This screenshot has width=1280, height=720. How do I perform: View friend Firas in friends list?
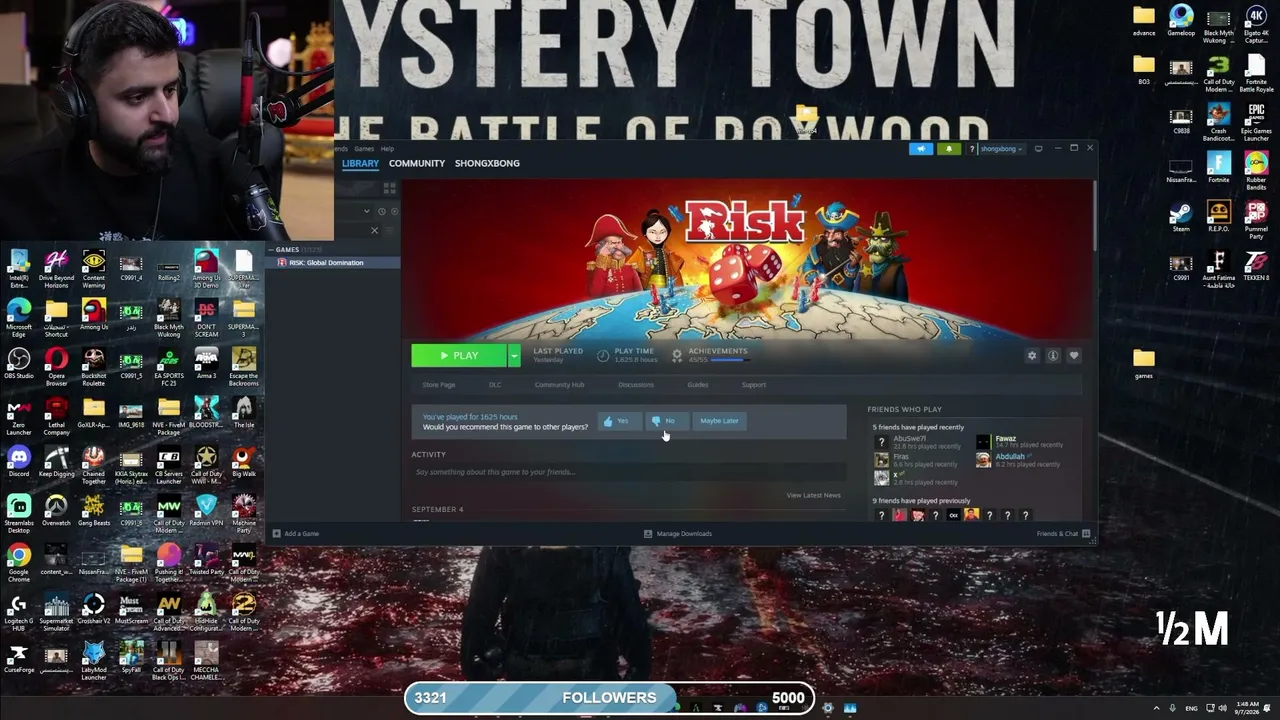tap(915, 460)
